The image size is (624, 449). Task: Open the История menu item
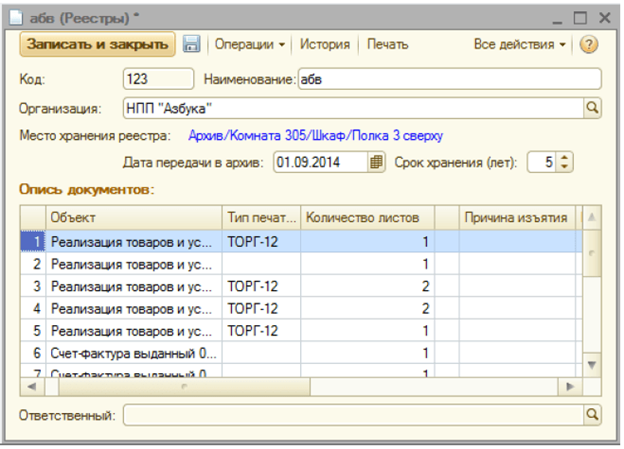pos(326,45)
